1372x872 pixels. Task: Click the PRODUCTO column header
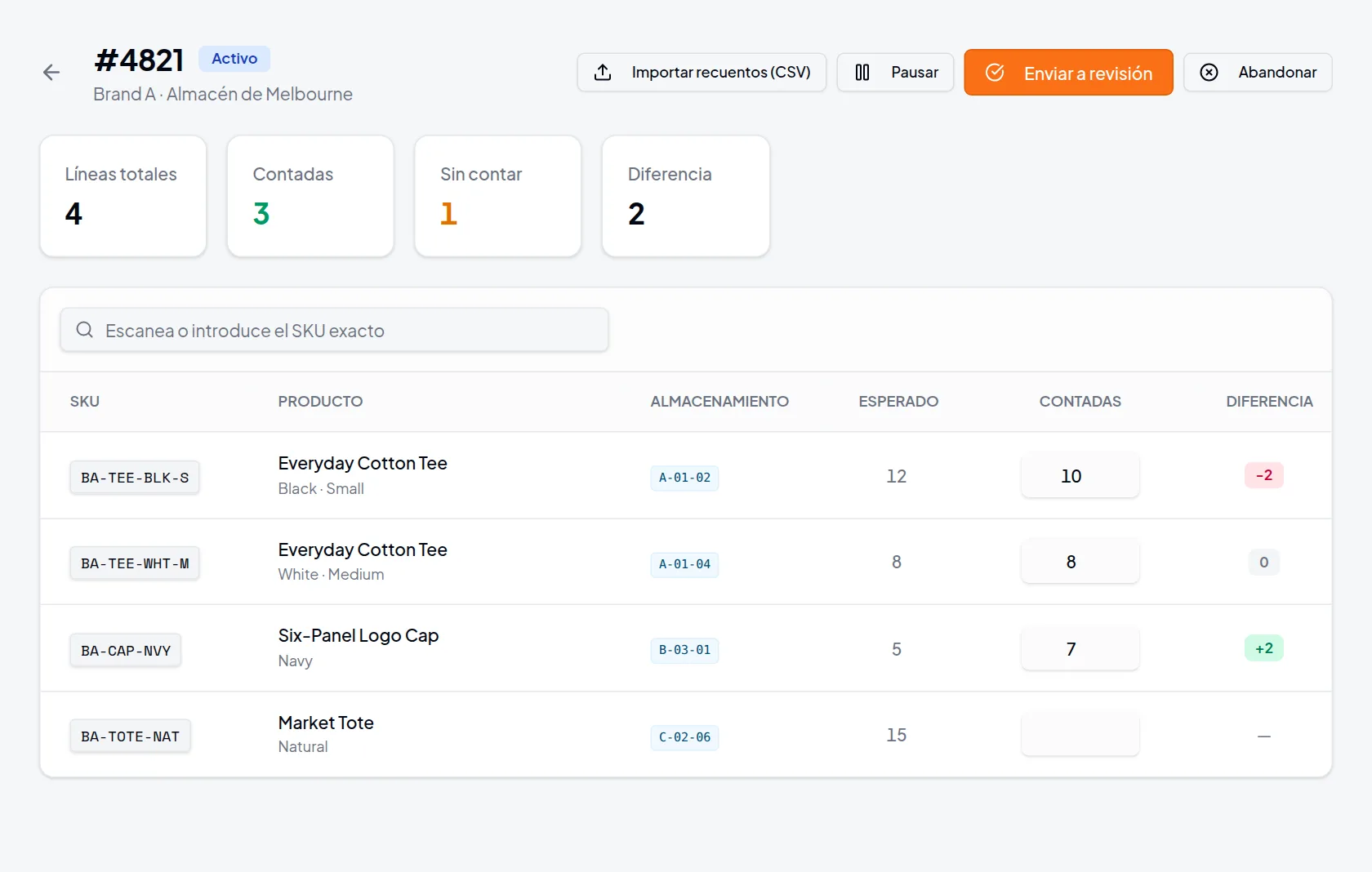(x=320, y=402)
